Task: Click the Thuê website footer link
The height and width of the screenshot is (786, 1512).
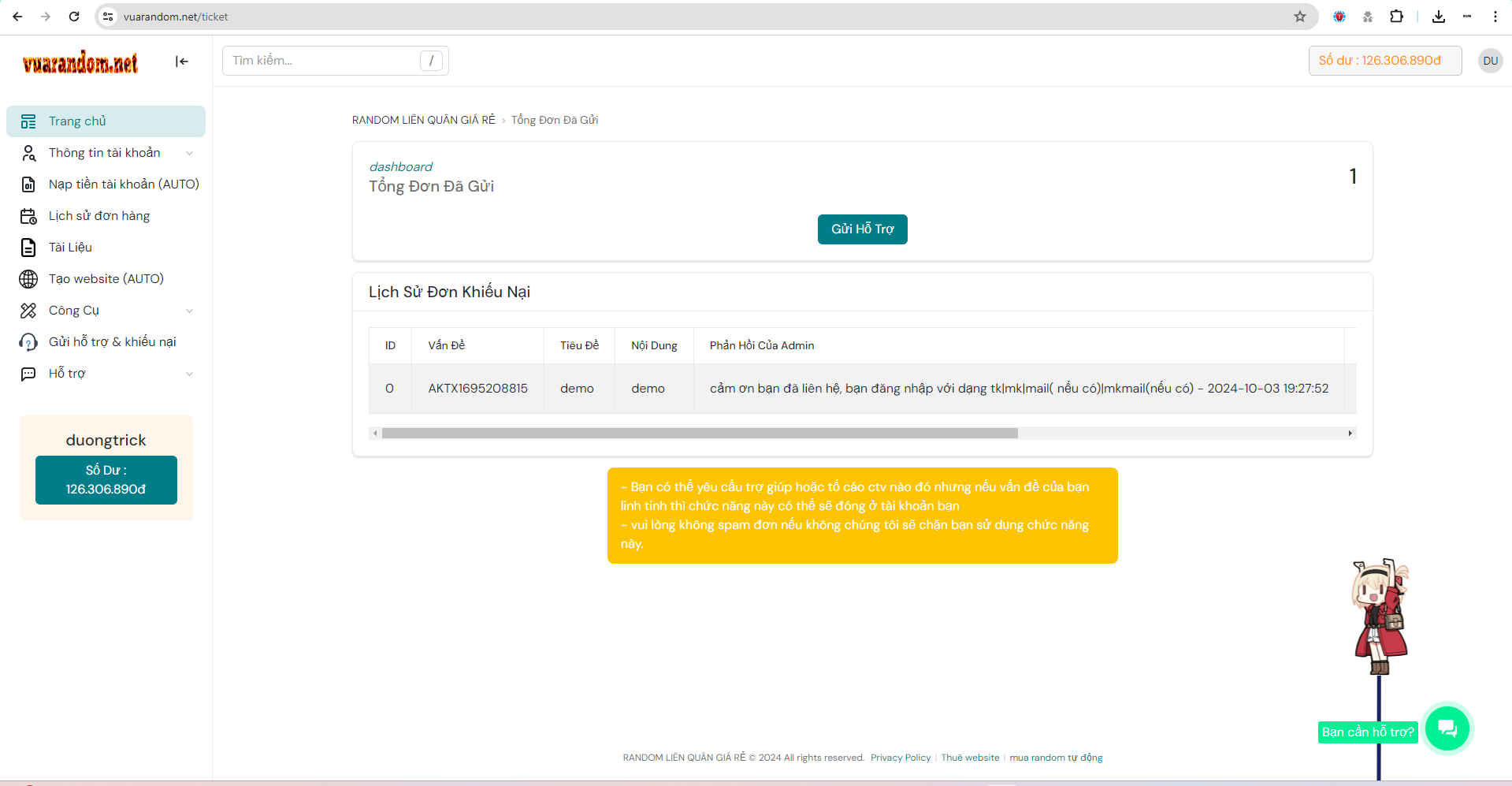Action: tap(970, 758)
